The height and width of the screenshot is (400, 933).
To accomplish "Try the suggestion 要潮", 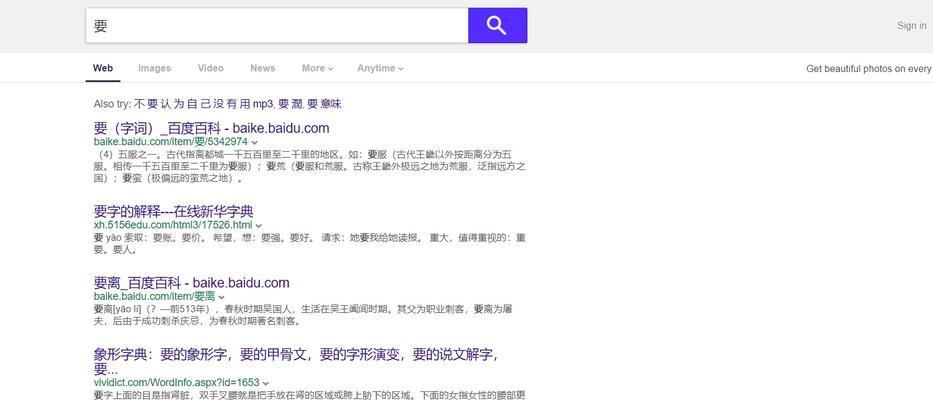I will pos(291,104).
